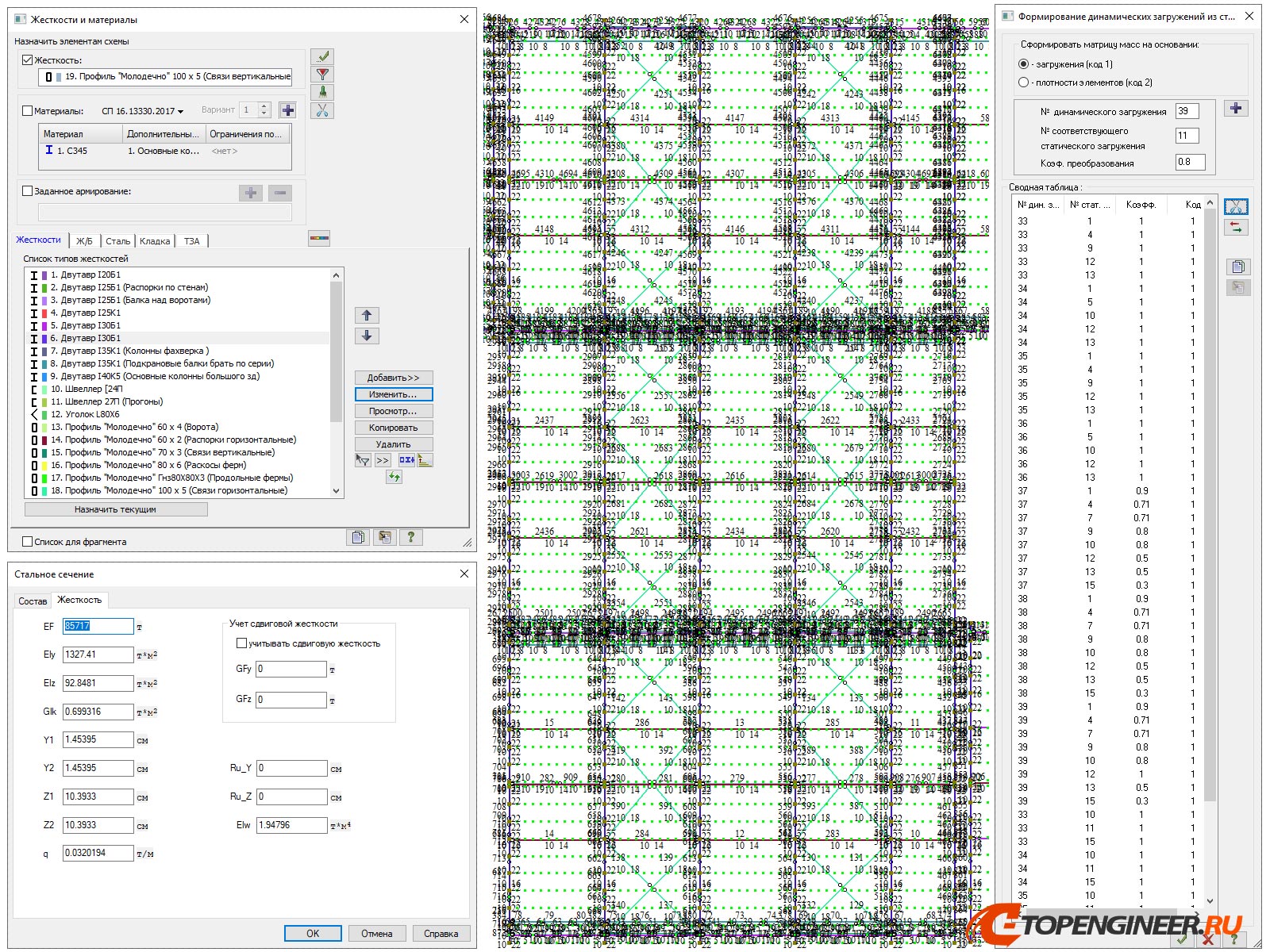The height and width of the screenshot is (952, 1270).
Task: Move the stiffness type down with the arrow
Action: tap(367, 336)
